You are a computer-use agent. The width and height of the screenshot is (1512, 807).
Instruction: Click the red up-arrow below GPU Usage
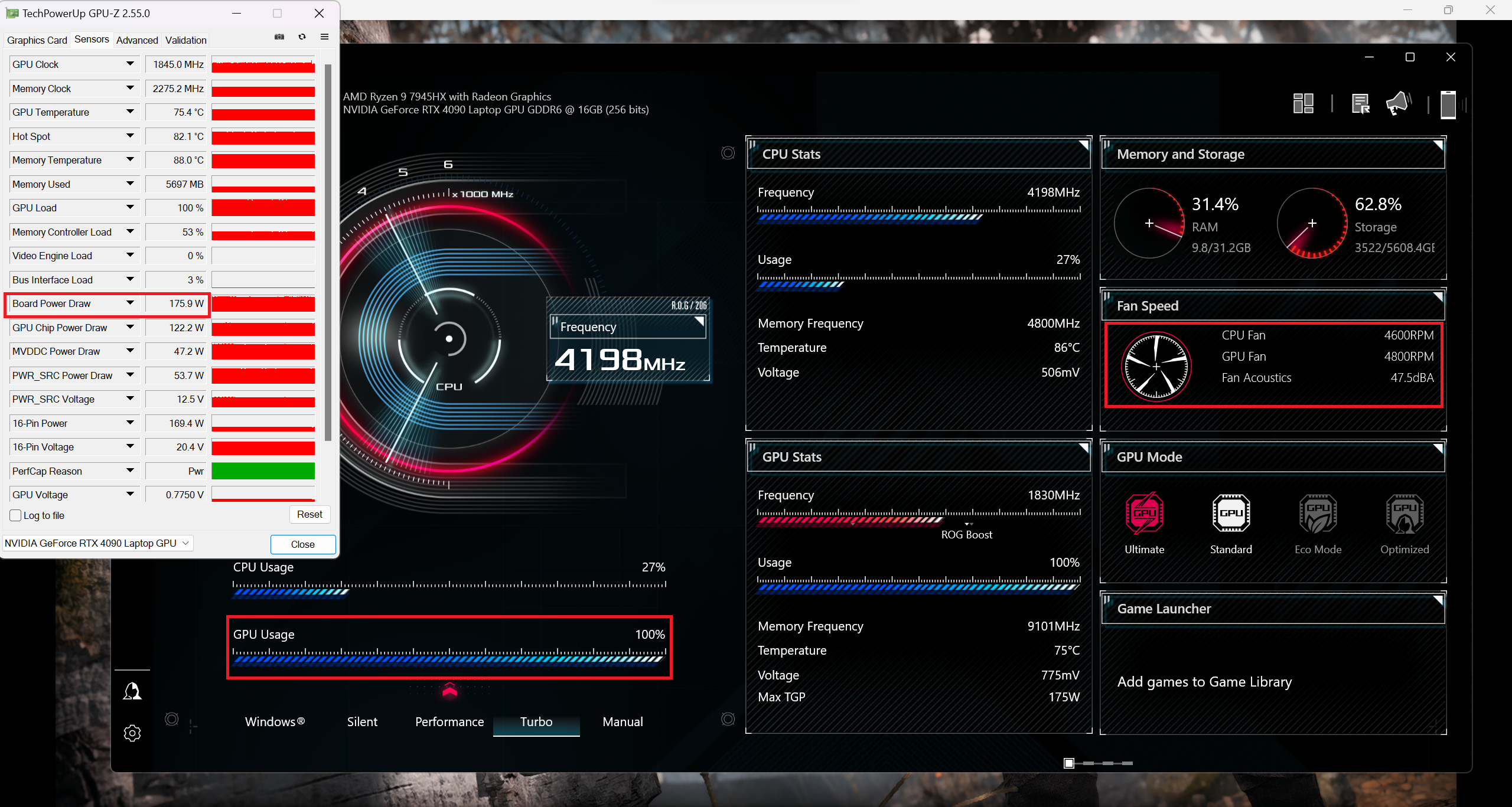pos(449,690)
